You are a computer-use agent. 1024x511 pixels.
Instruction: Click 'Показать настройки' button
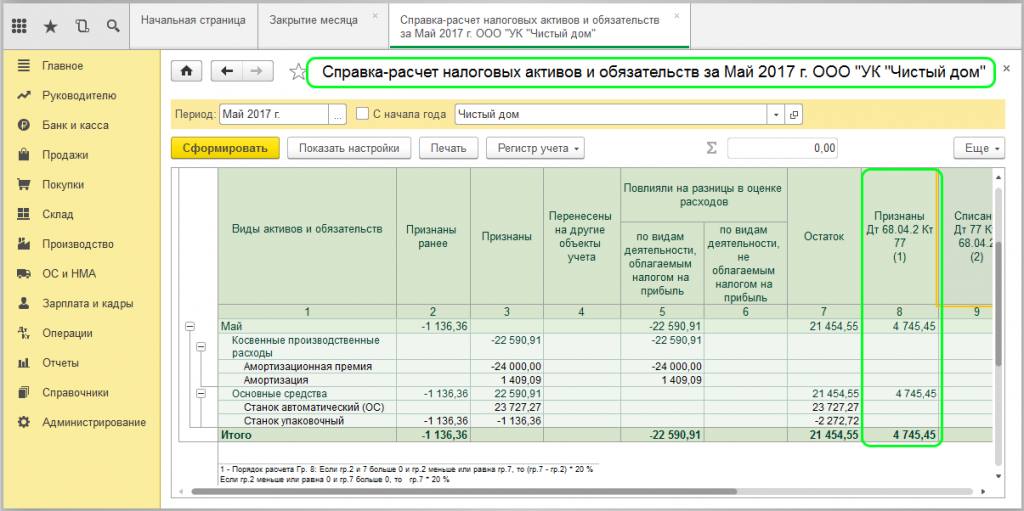point(349,148)
